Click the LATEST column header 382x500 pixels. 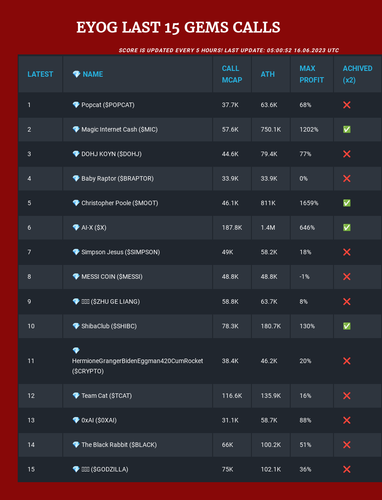click(40, 74)
